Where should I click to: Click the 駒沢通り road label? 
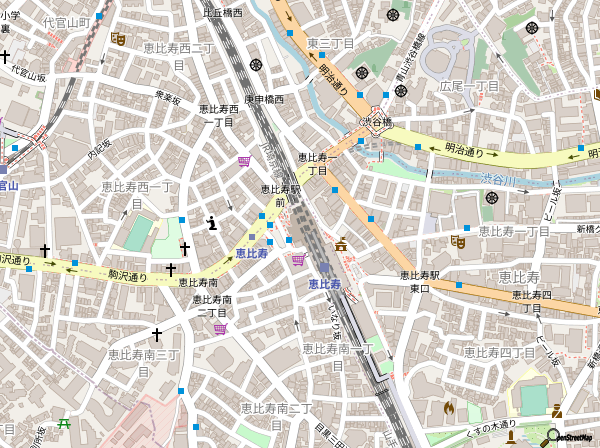(x=127, y=276)
